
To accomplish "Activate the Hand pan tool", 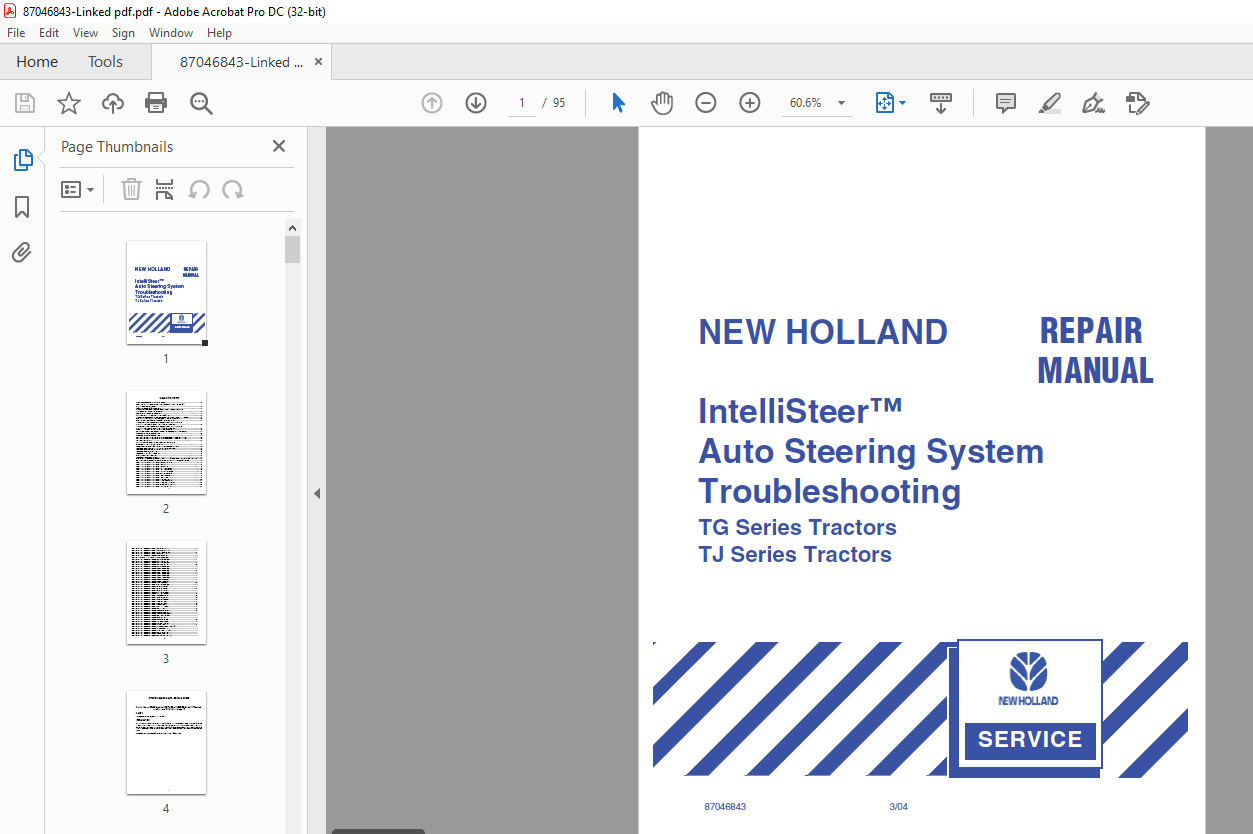I will point(662,103).
